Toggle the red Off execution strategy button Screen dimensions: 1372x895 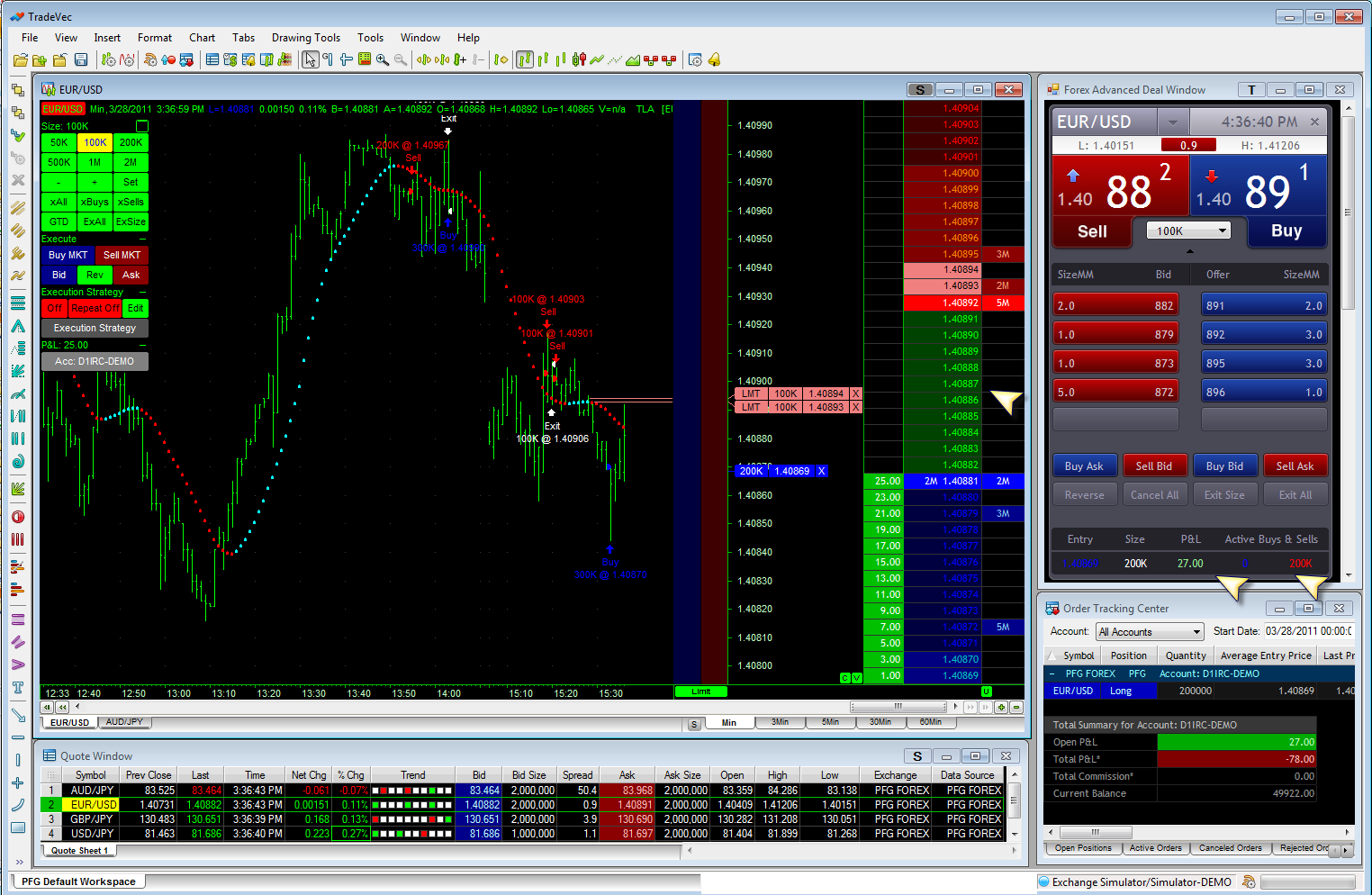click(55, 308)
